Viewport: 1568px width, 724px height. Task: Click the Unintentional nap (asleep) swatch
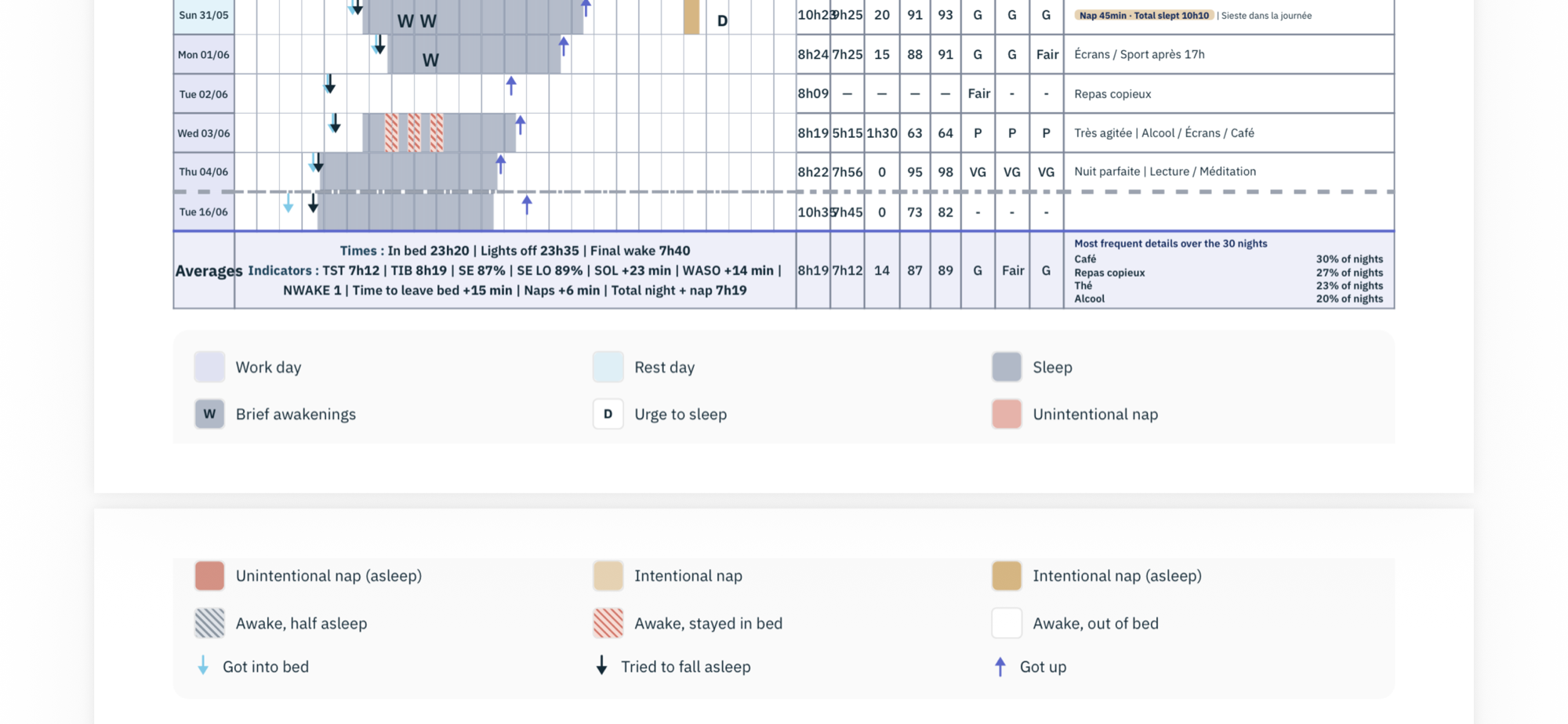(209, 575)
